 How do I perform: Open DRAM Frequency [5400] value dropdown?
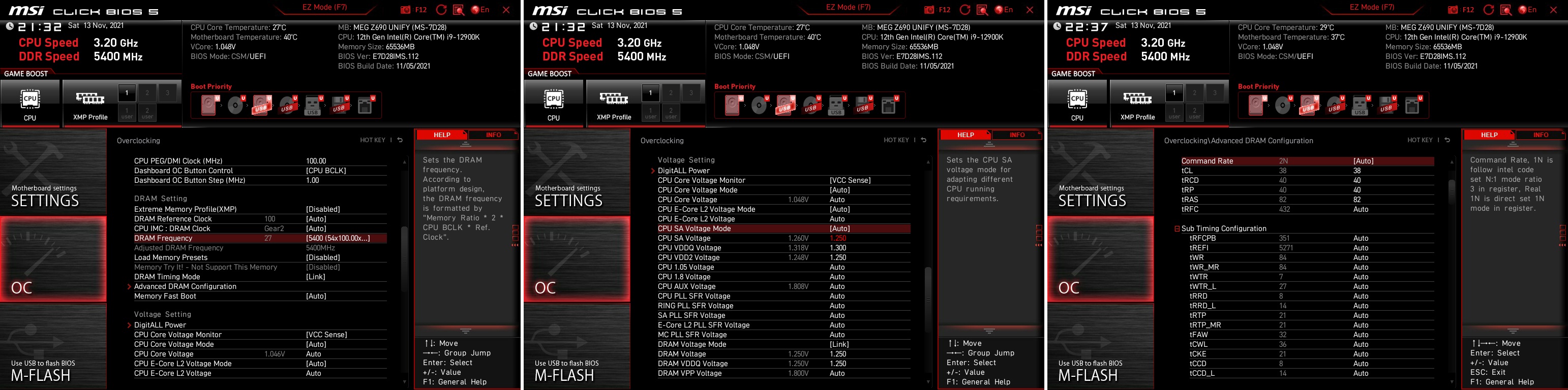pyautogui.click(x=338, y=239)
